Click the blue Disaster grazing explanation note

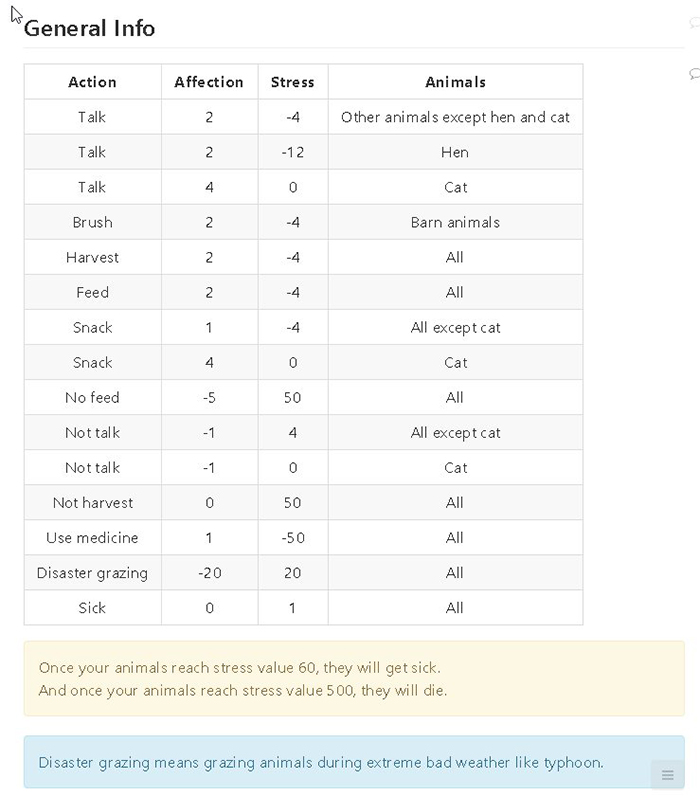[354, 762]
